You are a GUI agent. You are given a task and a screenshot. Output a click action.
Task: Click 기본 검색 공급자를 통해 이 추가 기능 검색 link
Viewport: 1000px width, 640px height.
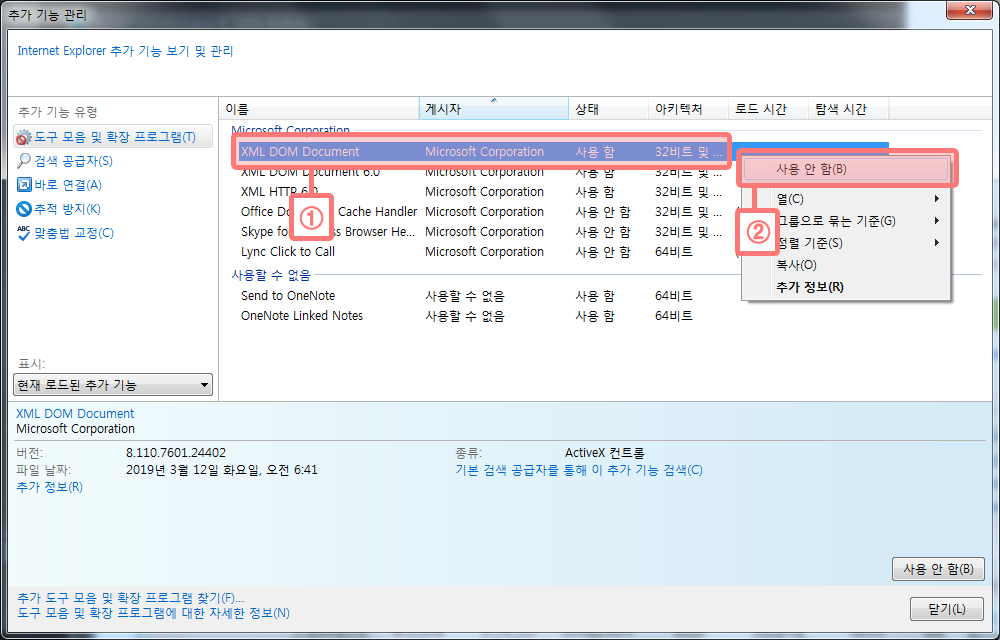coord(578,470)
